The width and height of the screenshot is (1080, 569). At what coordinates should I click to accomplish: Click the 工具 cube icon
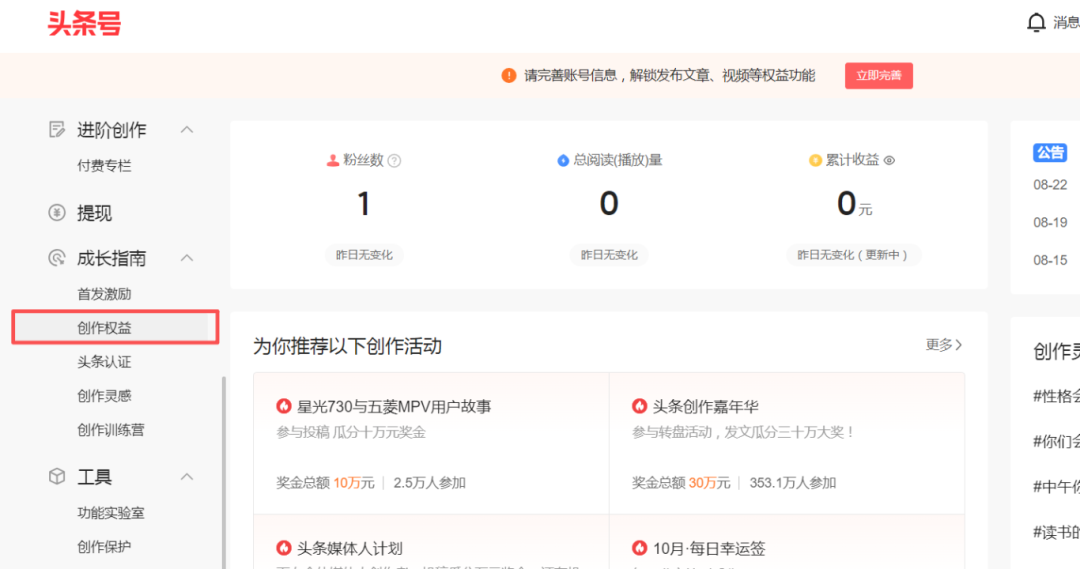click(x=57, y=477)
